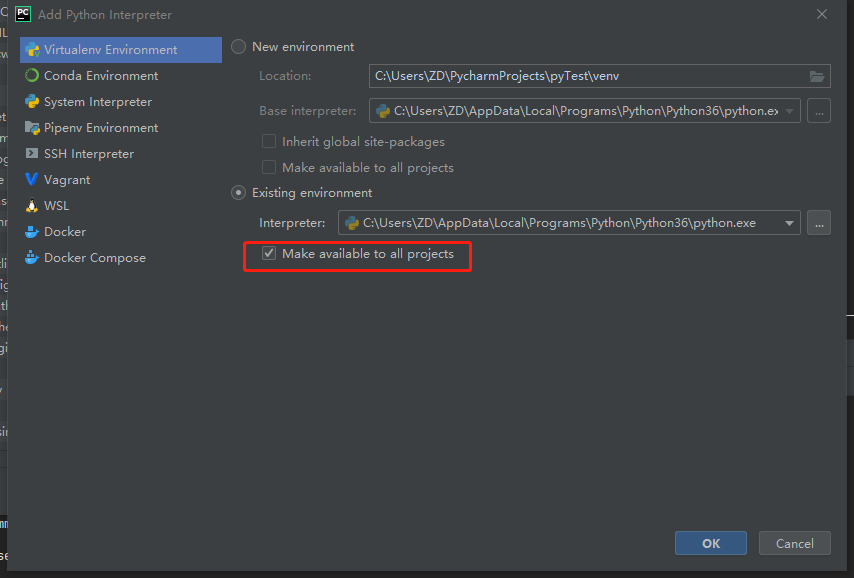Click the PyCharm logo in title bar
Viewport: 854px width, 578px height.
coord(23,14)
